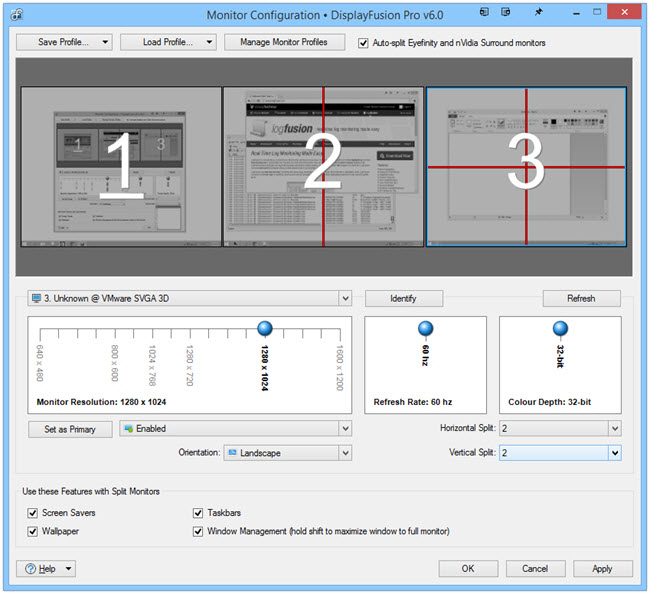Image resolution: width=650 pixels, height=594 pixels.
Task: Click the Cancel button
Action: click(535, 568)
